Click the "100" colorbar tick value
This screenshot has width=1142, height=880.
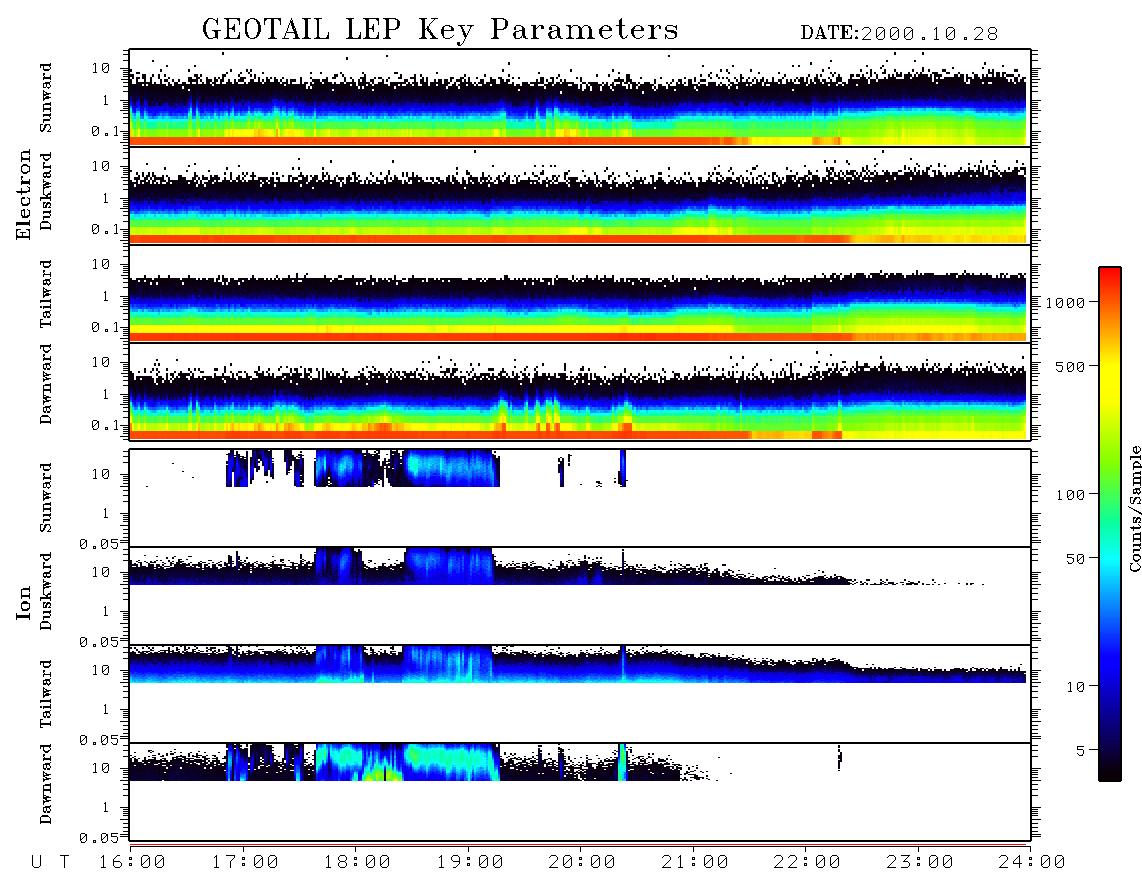[x=1070, y=495]
